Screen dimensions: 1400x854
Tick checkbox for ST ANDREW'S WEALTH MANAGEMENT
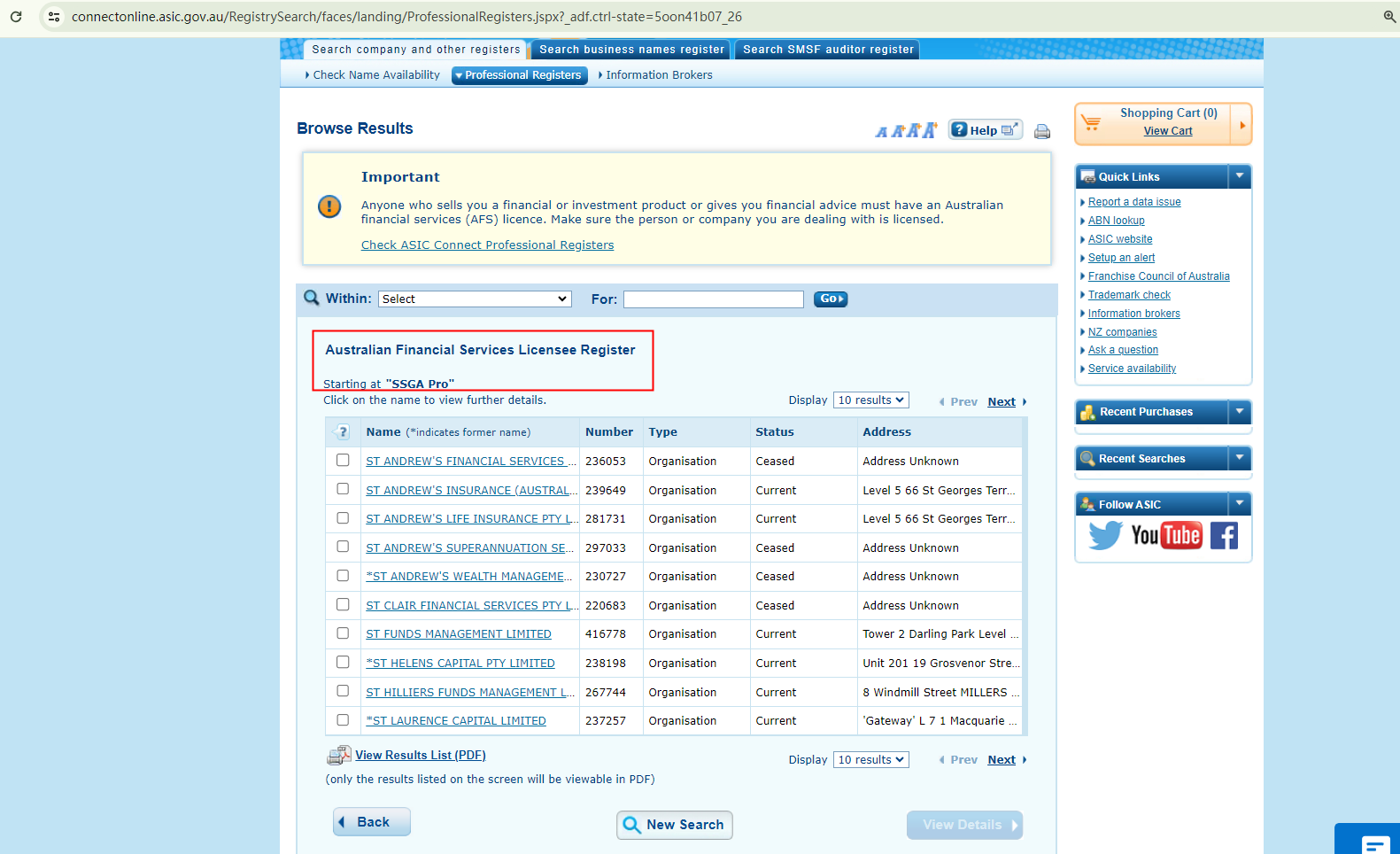pyautogui.click(x=343, y=575)
